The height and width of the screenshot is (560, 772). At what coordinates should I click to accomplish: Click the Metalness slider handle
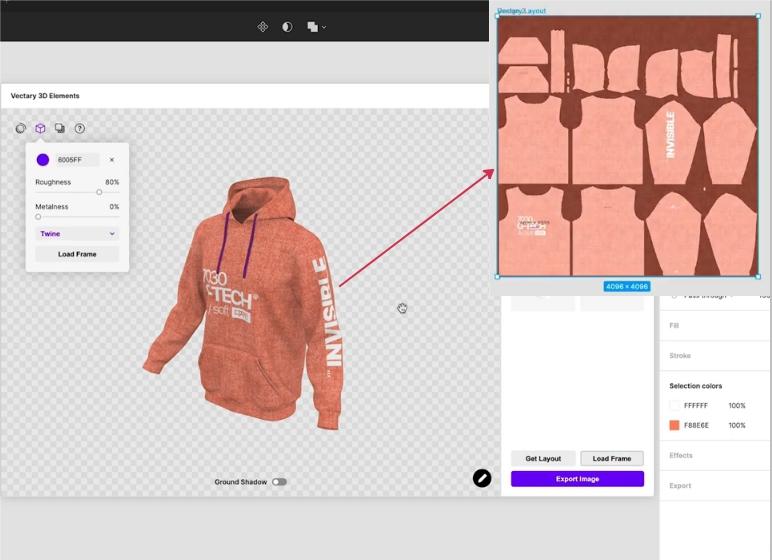pos(38,216)
